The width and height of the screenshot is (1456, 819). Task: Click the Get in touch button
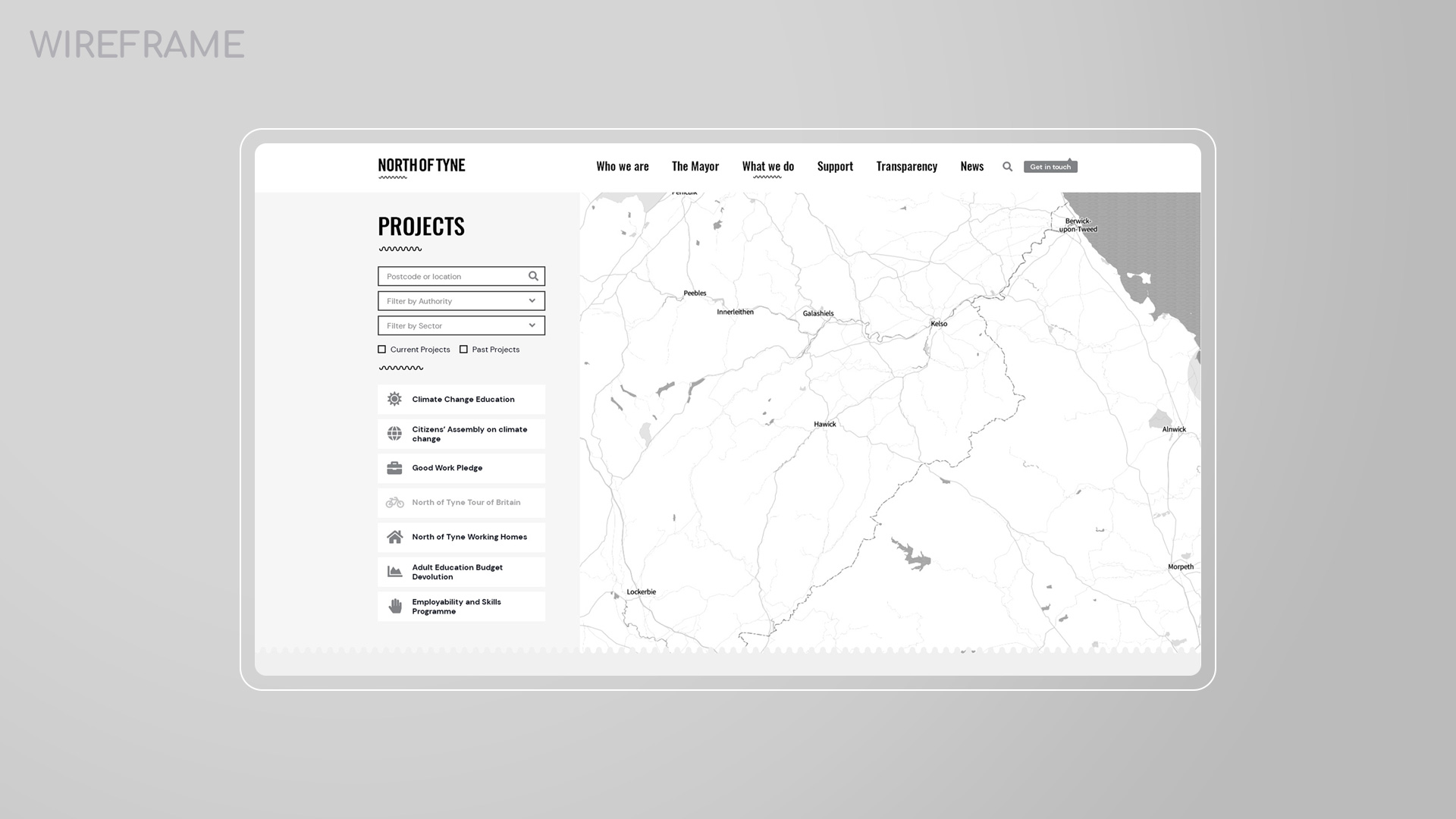tap(1050, 167)
